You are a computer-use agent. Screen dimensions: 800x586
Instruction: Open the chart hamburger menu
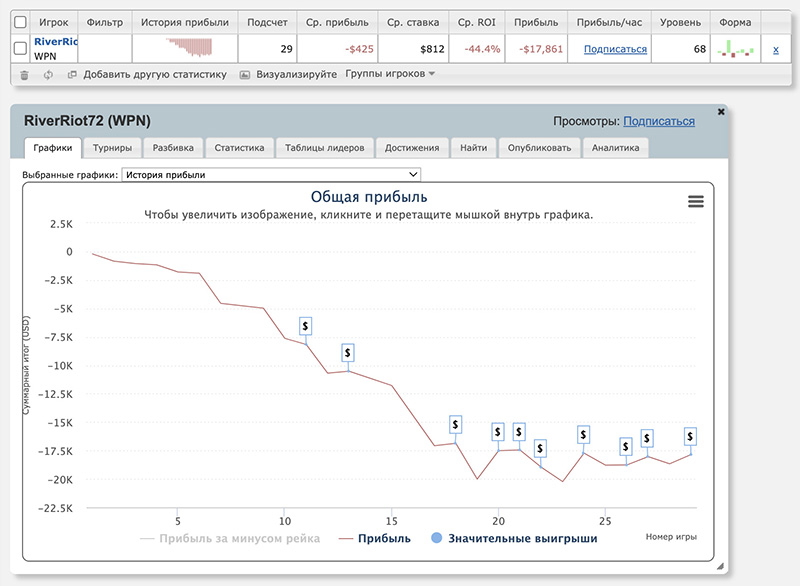[x=696, y=201]
